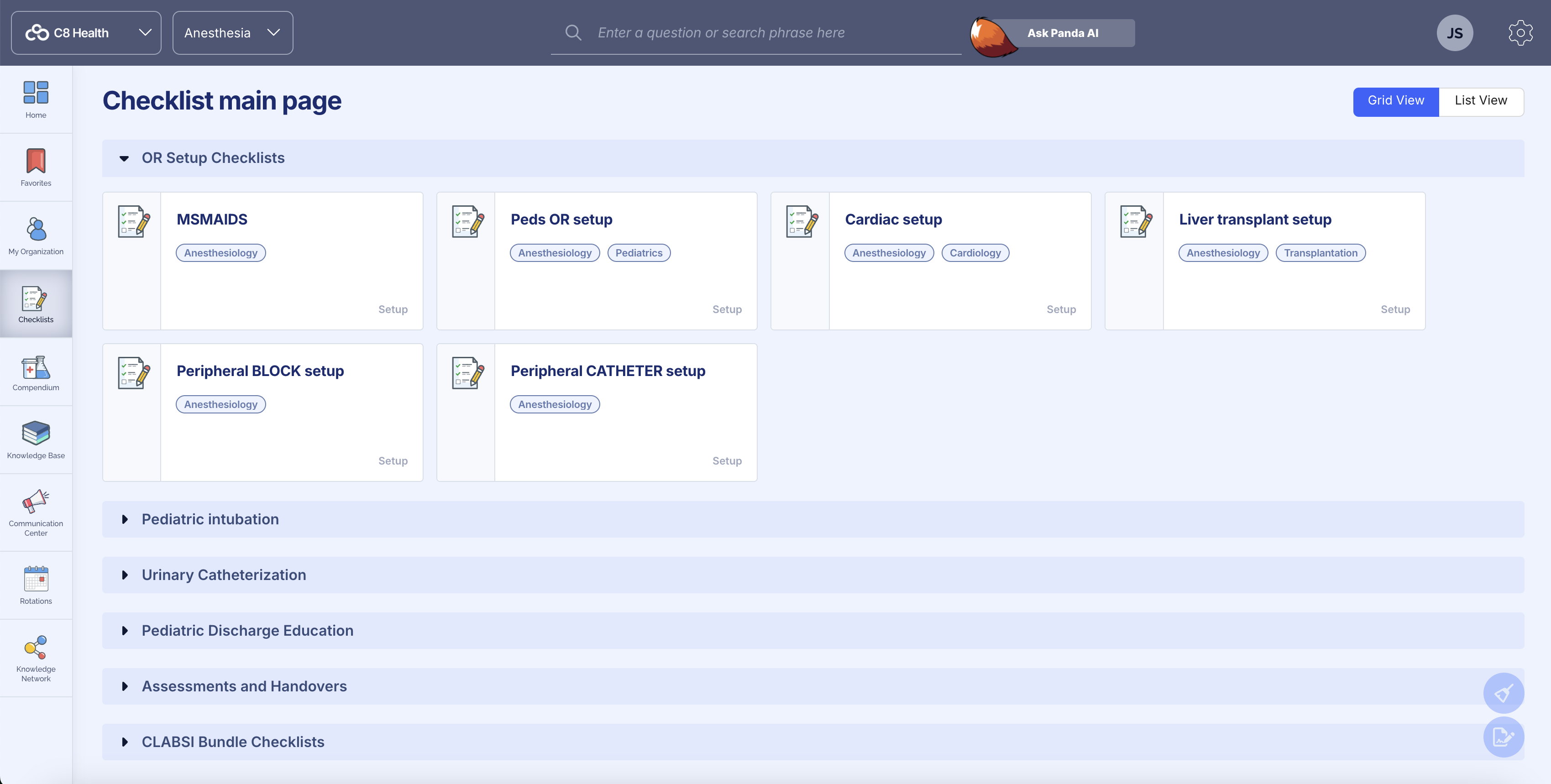Open the Peripheral BLOCK setup title
The width and height of the screenshot is (1551, 784).
pos(260,371)
